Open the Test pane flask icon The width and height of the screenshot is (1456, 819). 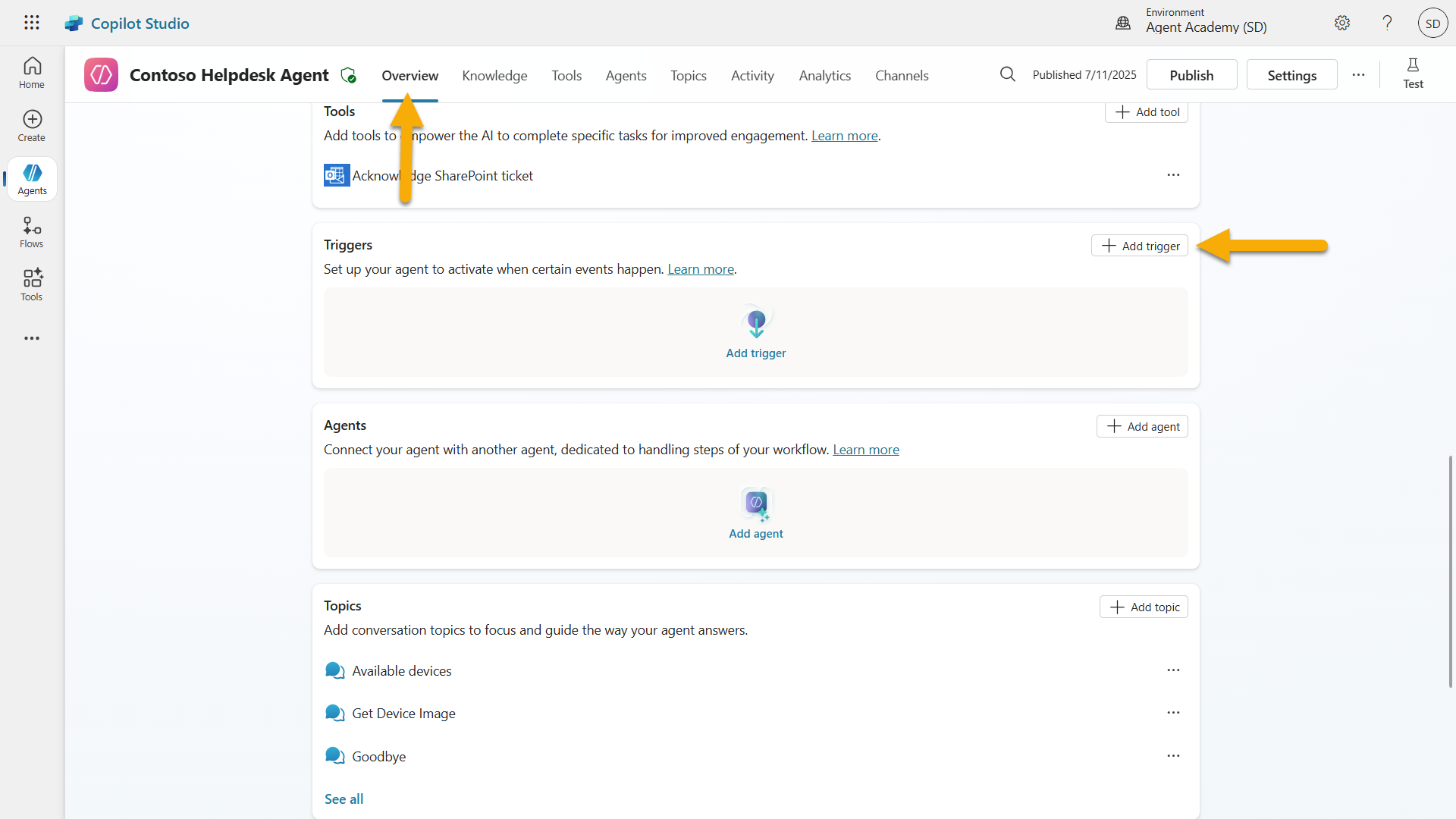[x=1413, y=74]
